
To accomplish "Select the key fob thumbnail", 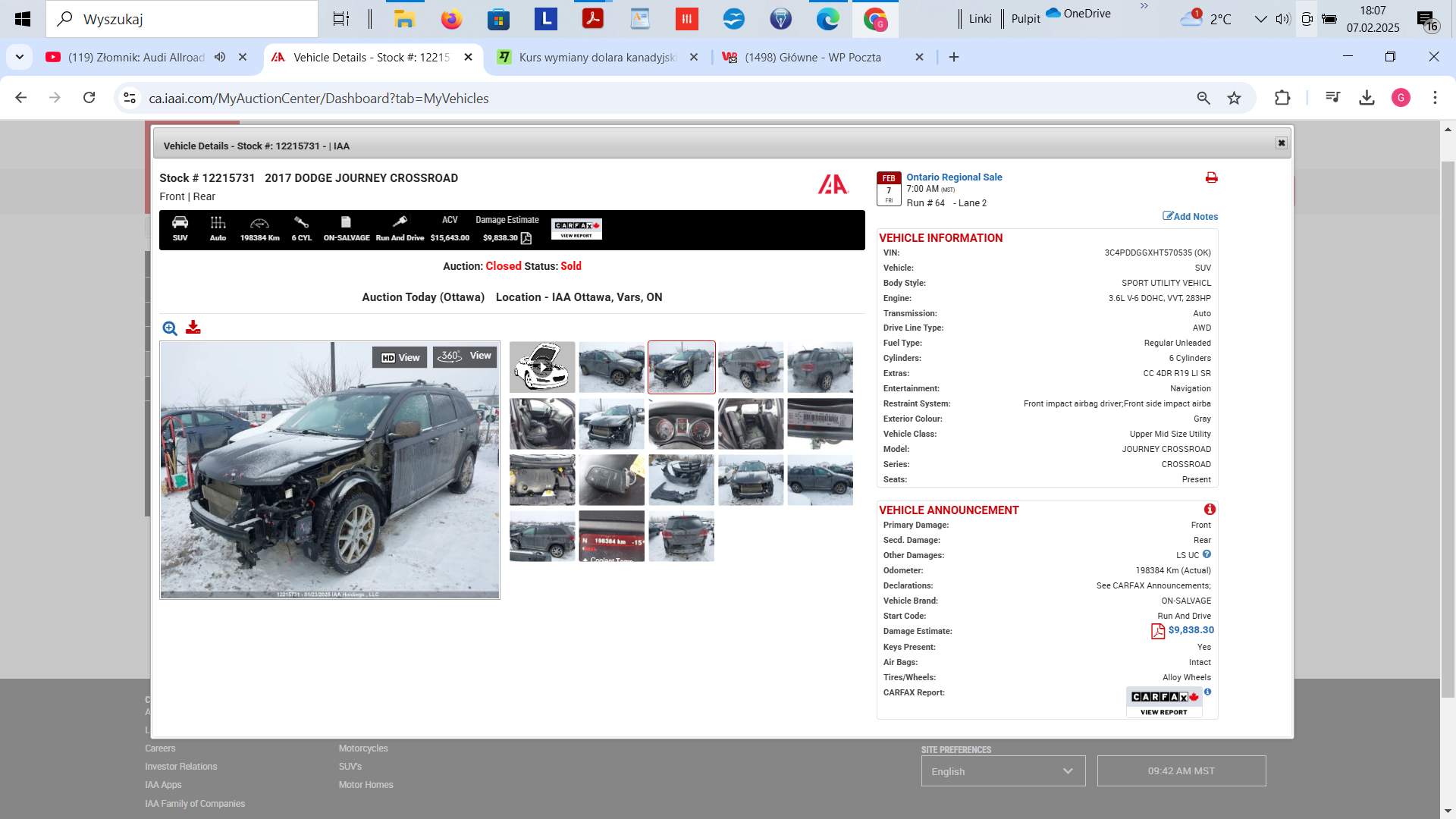I will click(611, 480).
